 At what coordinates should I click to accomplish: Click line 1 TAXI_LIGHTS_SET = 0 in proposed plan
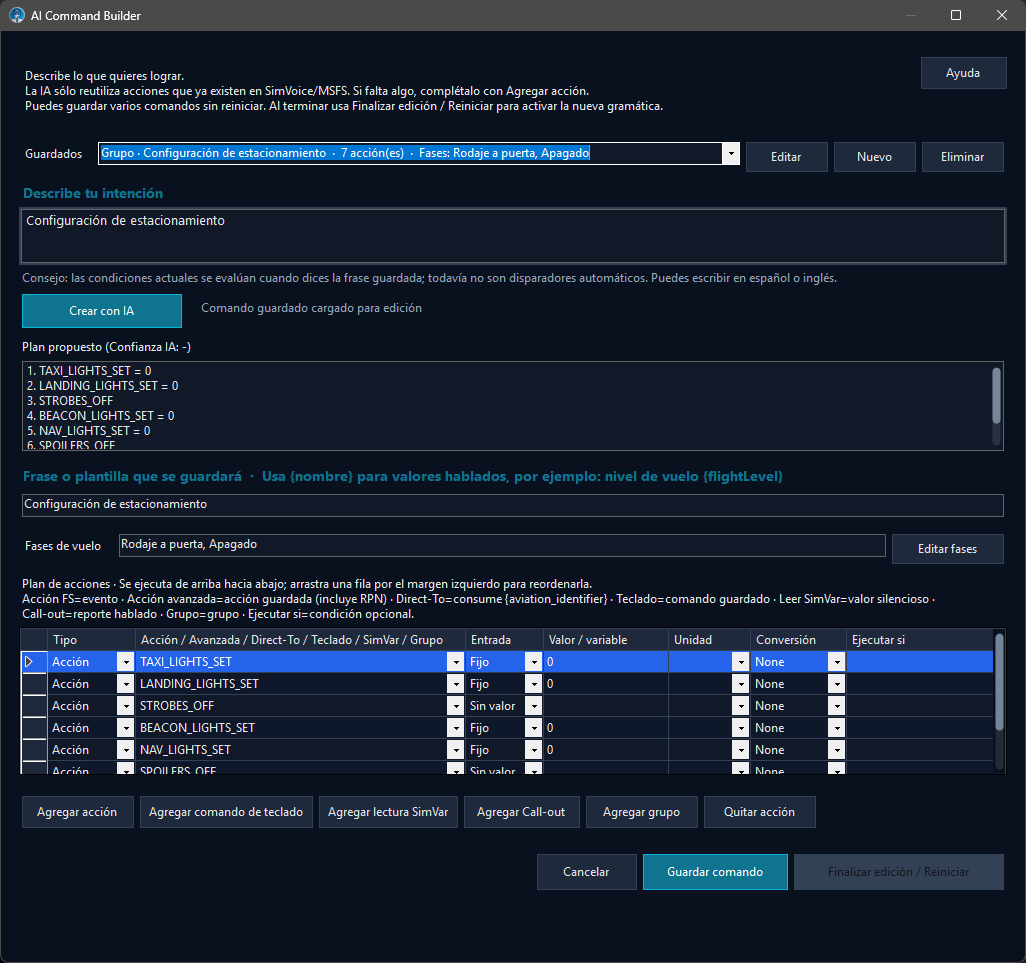pos(89,371)
